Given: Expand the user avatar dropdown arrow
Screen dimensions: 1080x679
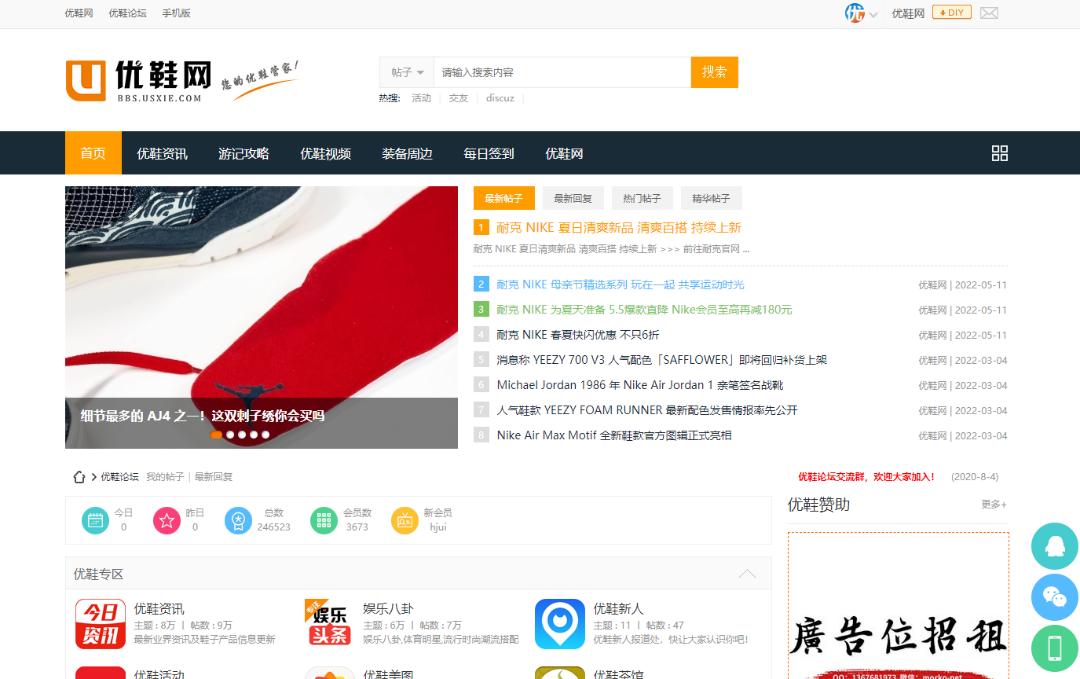Looking at the screenshot, I should click(x=873, y=14).
